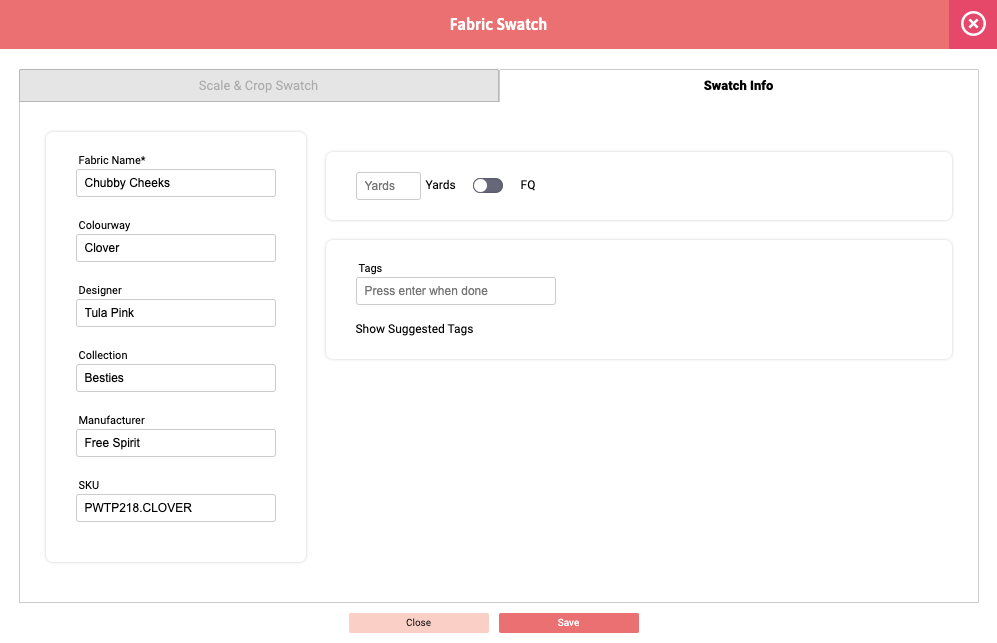Click the Yards quantity input box
The height and width of the screenshot is (643, 997).
tap(388, 186)
